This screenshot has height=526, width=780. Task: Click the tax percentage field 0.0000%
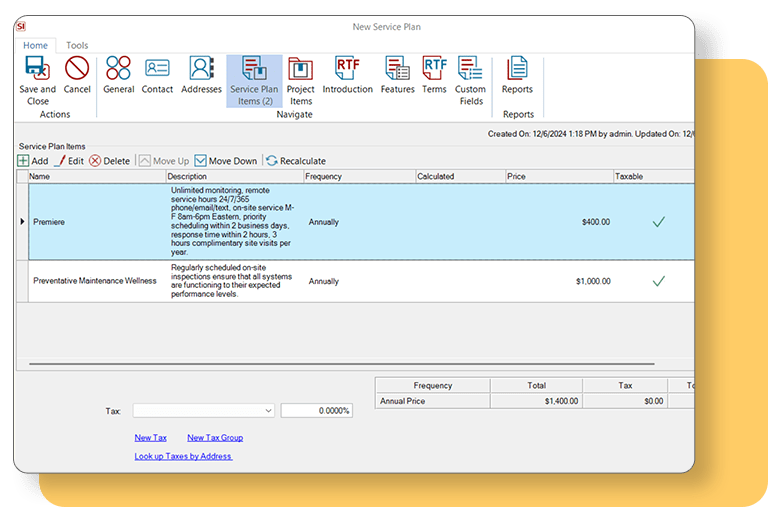[x=317, y=411]
